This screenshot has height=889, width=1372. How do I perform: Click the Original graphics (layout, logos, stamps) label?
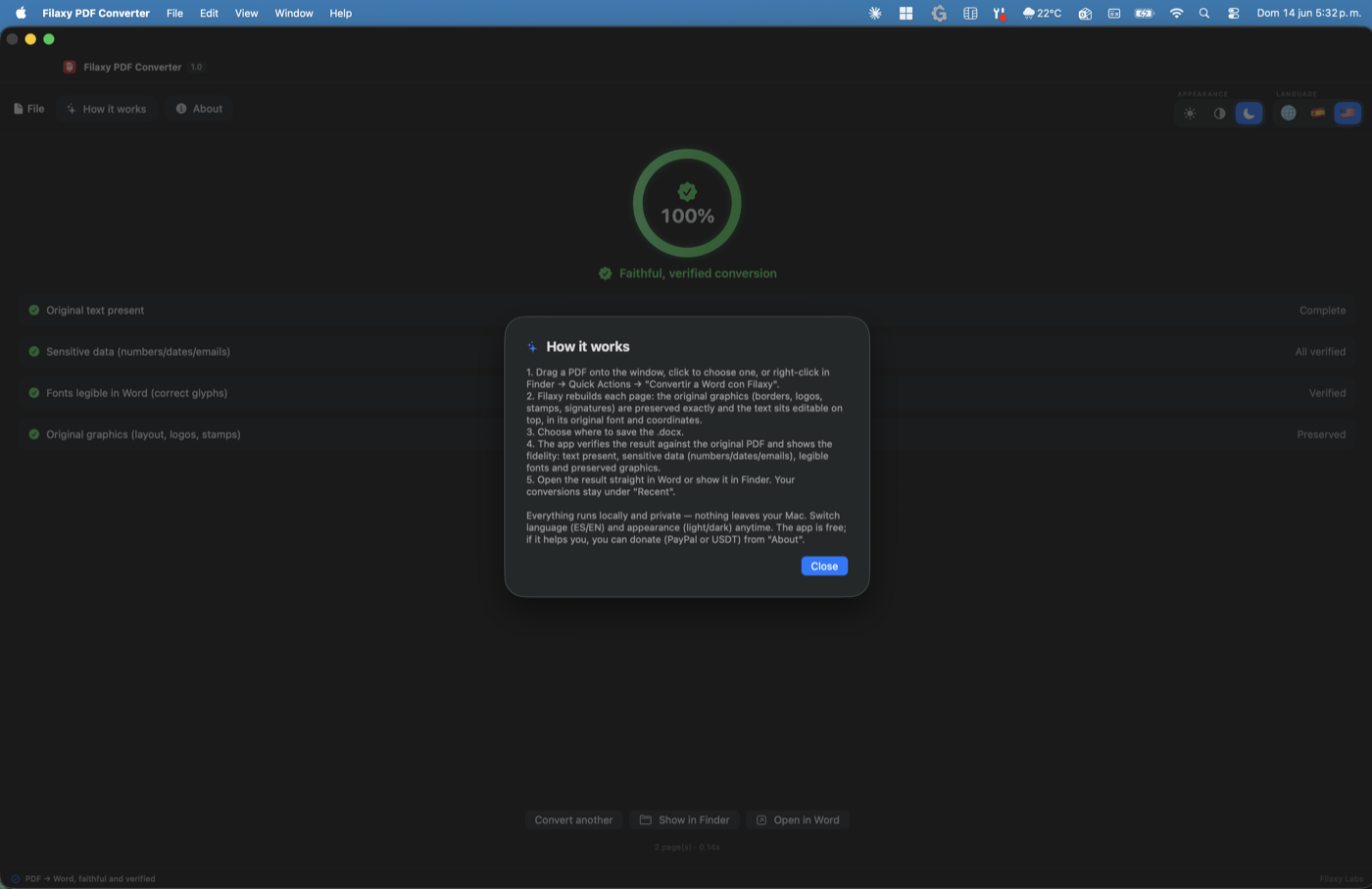(143, 434)
